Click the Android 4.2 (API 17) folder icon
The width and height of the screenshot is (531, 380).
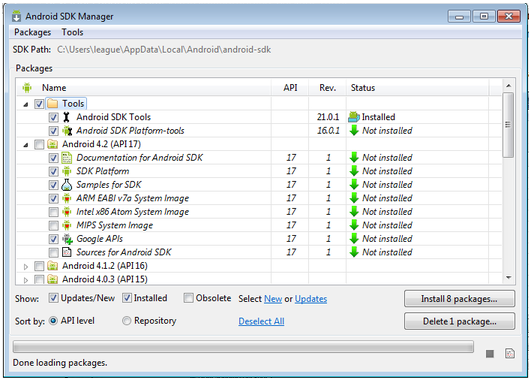point(52,144)
